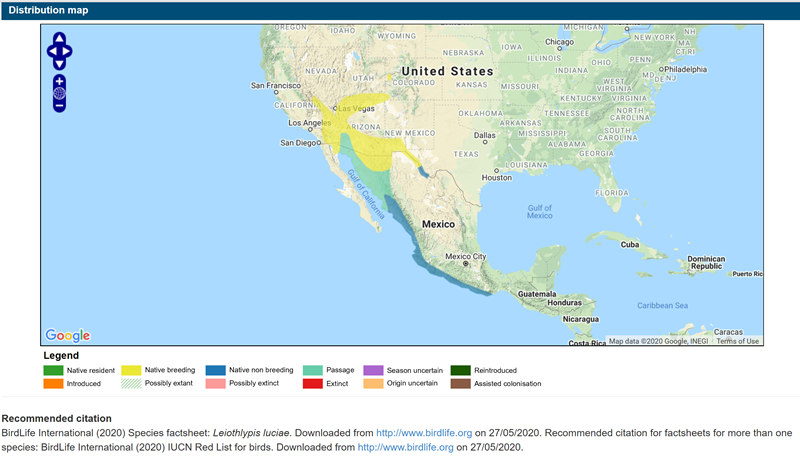Pan the map right with arrow control
This screenshot has width=800, height=456.
[x=68, y=50]
